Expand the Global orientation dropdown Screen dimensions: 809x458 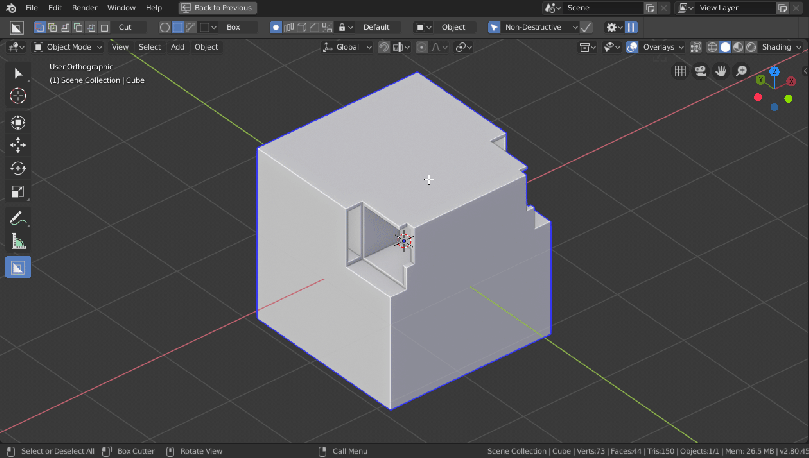tap(348, 47)
